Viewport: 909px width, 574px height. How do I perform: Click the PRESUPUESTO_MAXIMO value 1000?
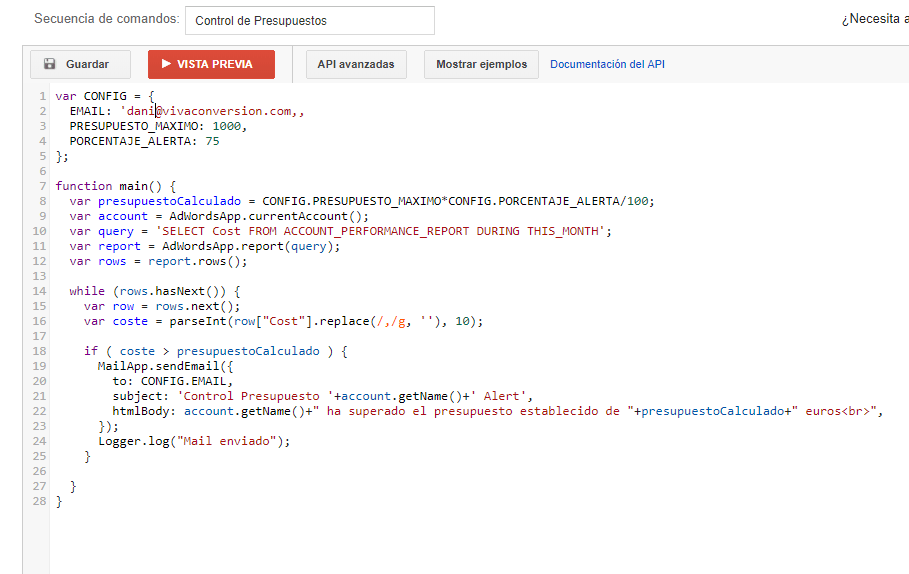click(x=227, y=126)
